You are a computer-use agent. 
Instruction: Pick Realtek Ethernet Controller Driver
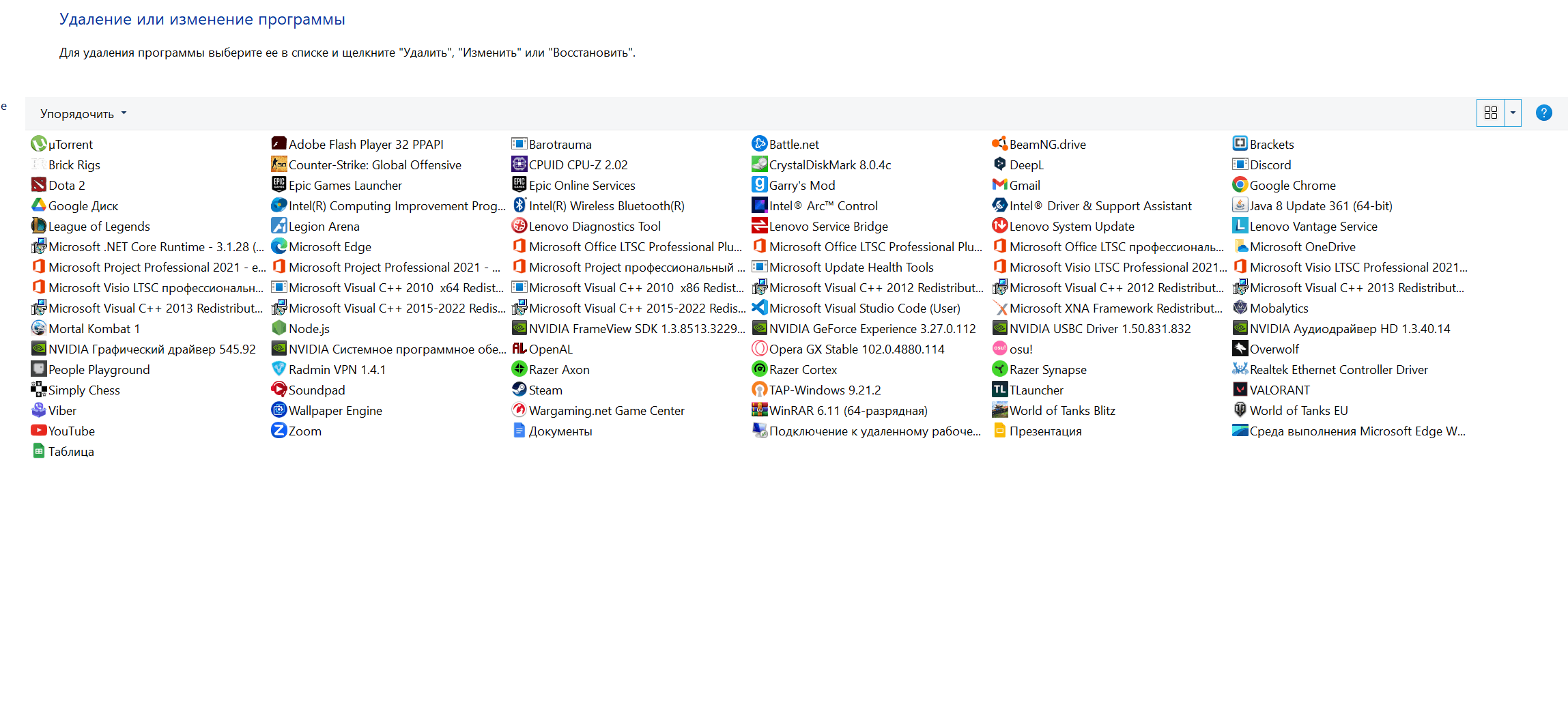[x=1330, y=369]
